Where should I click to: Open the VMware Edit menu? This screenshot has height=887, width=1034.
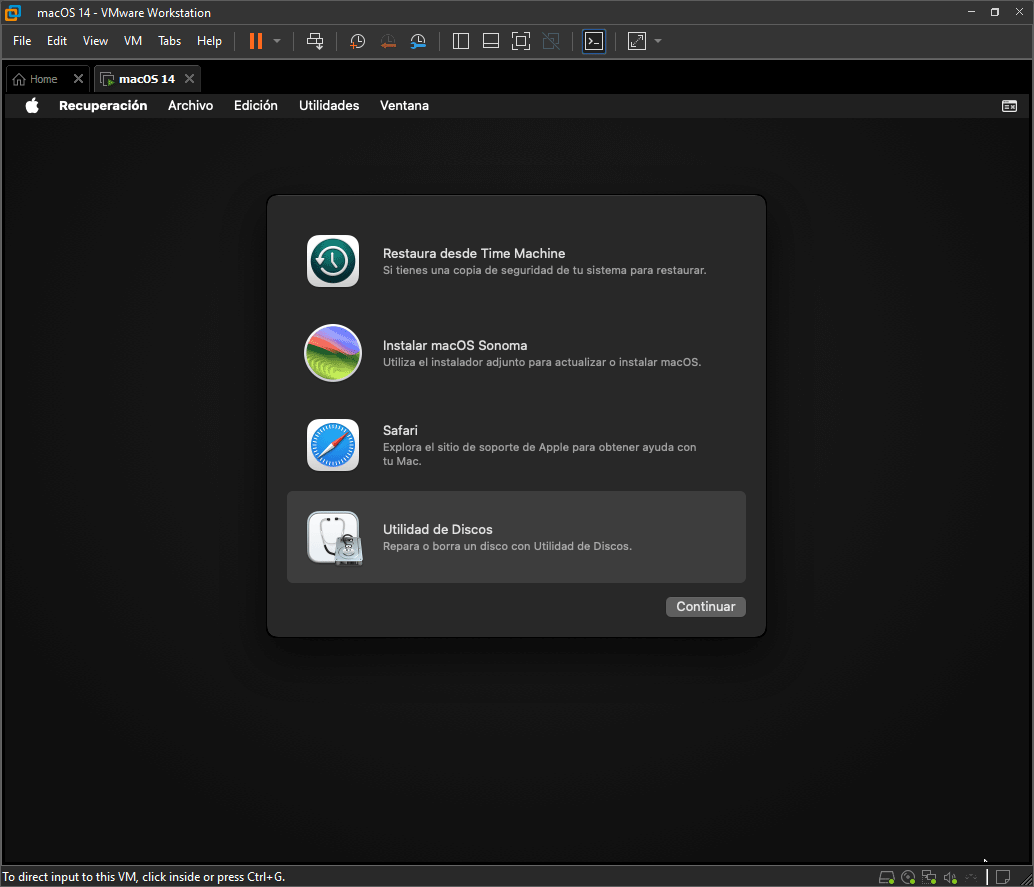57,41
